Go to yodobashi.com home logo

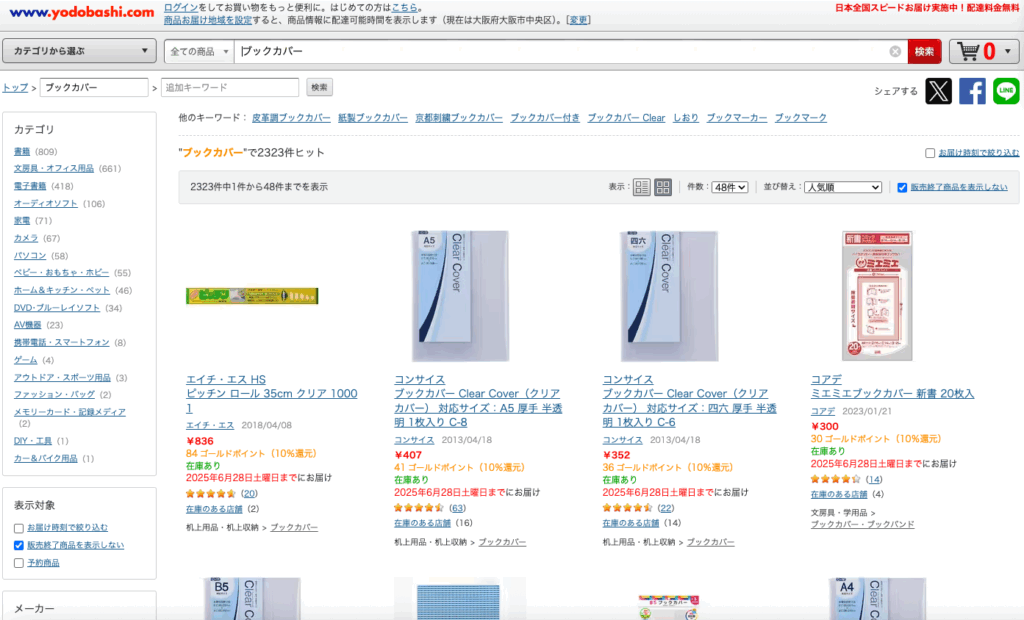(x=82, y=12)
